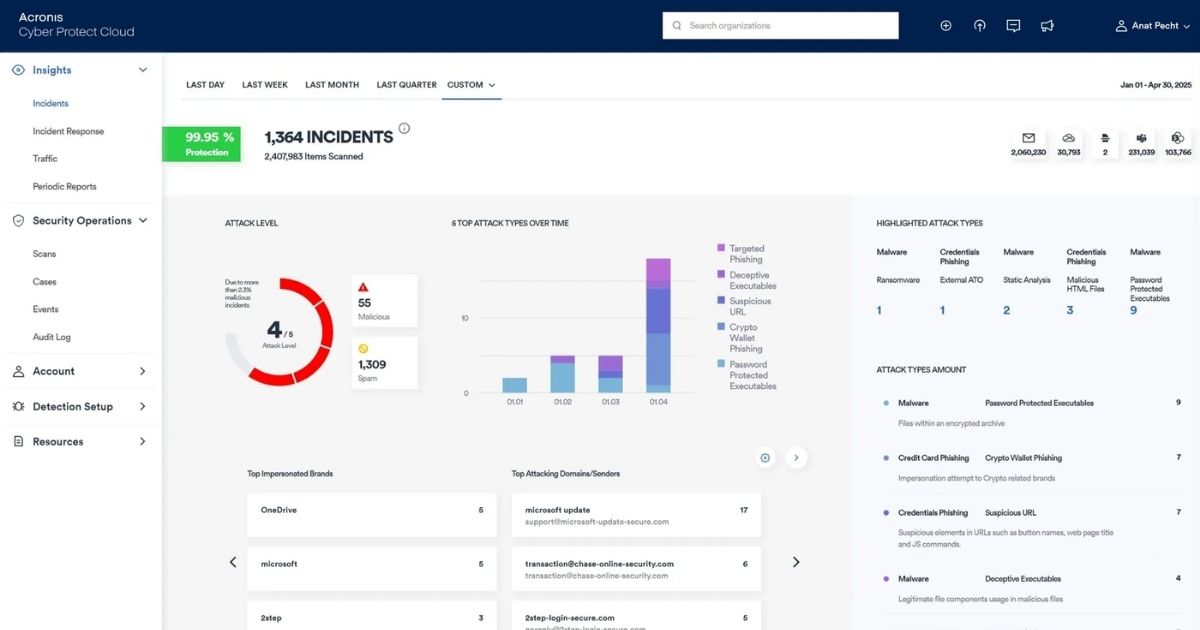Open the feedback chat bubble icon
This screenshot has width=1200, height=630.
tap(1013, 26)
